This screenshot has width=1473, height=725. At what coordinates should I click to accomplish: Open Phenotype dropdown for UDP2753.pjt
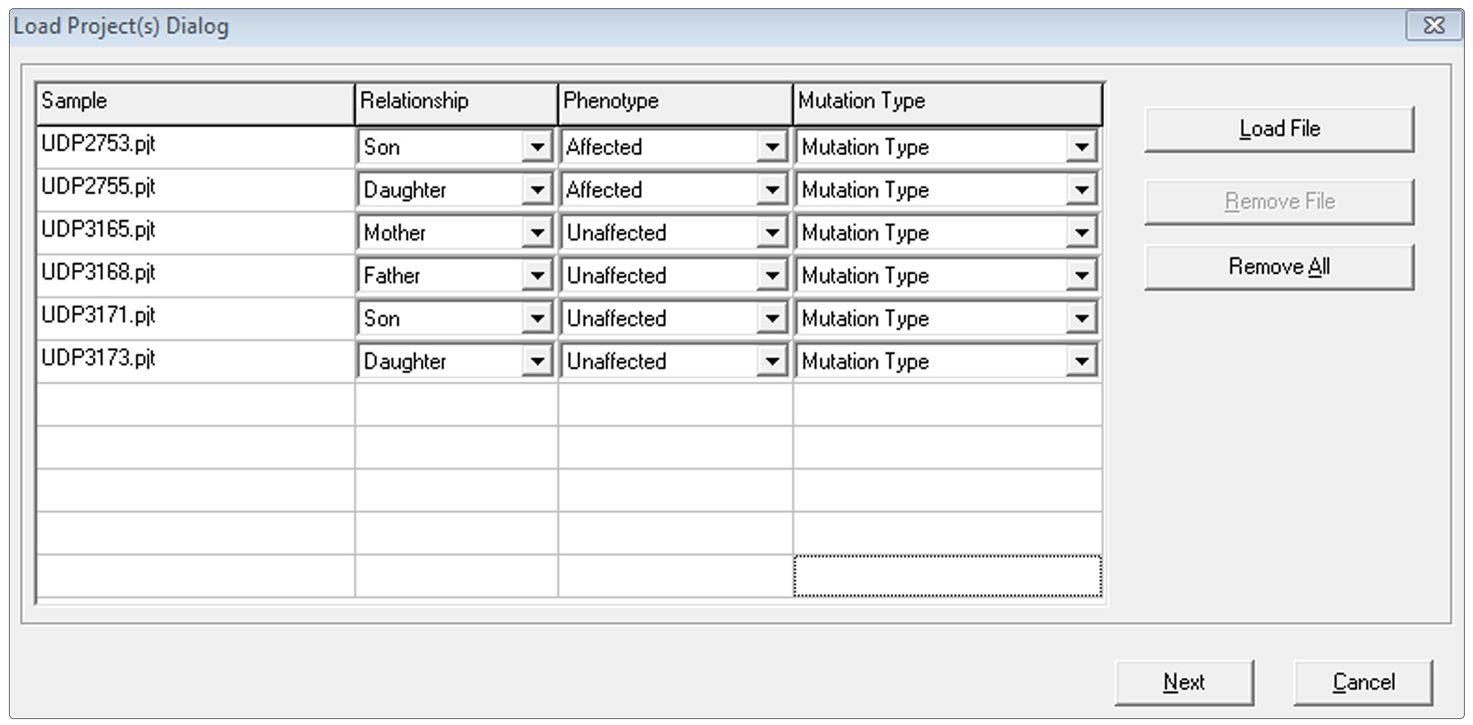(771, 148)
